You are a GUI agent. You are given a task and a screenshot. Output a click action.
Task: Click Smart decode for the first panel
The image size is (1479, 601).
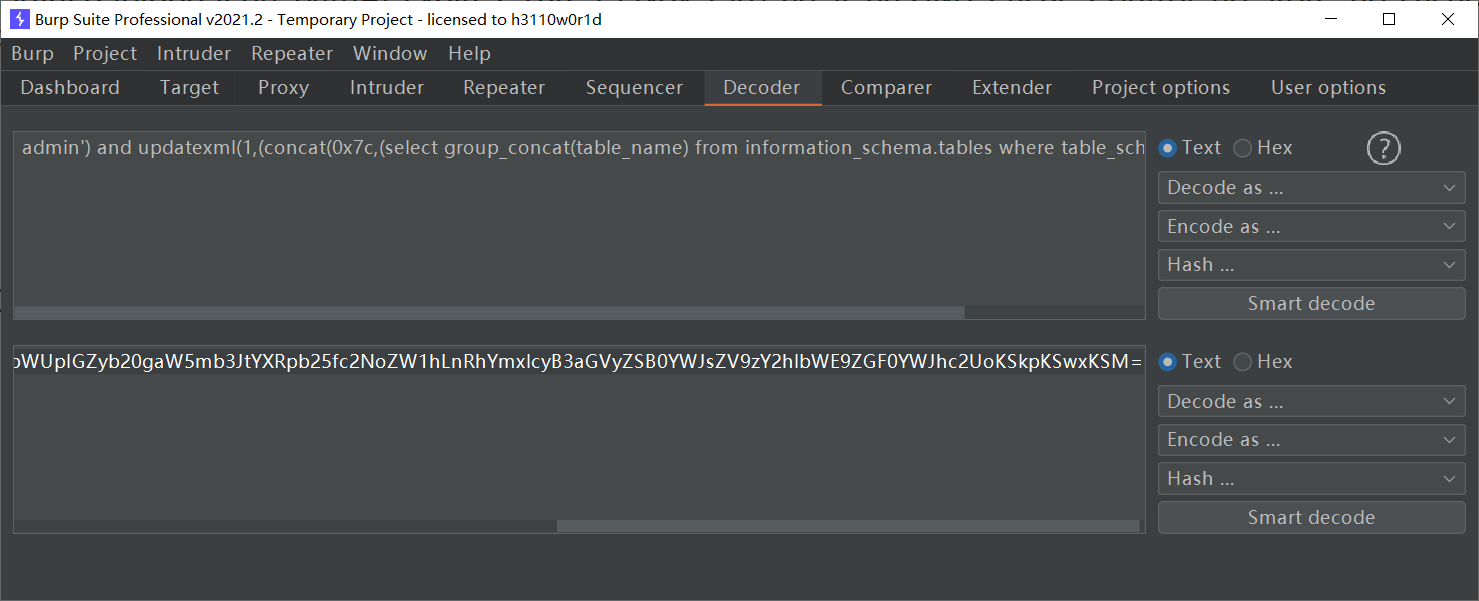coord(1311,304)
